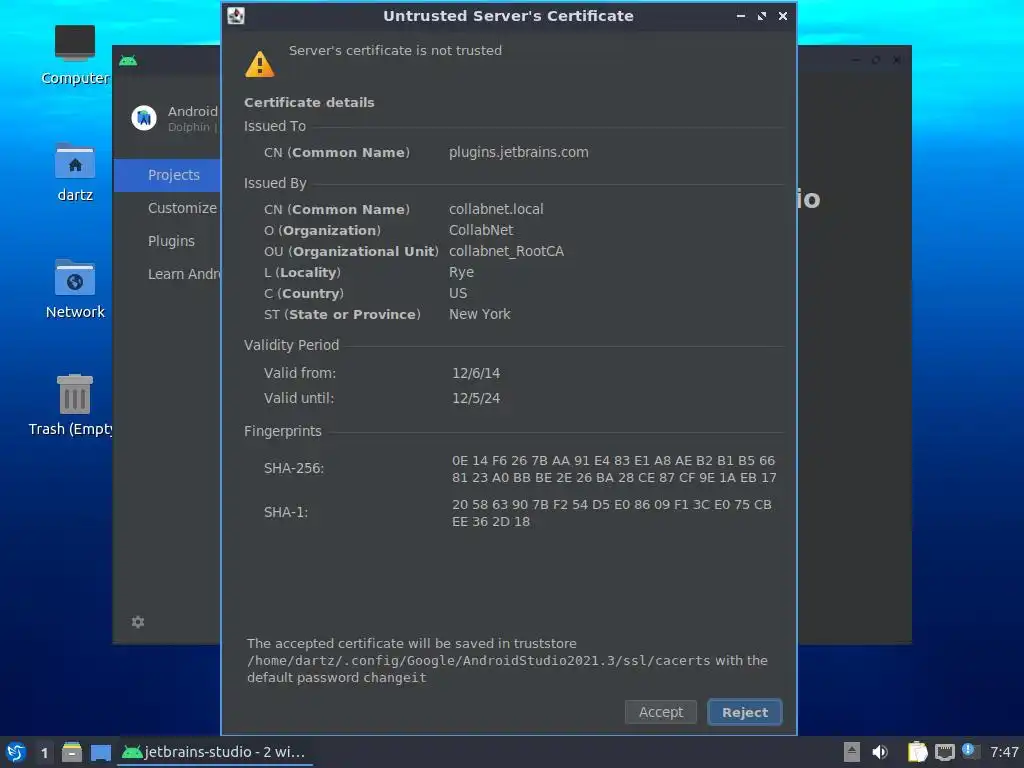Click the Android Studio logo in the sidebar
Viewport: 1024px width, 768px height.
coord(144,118)
